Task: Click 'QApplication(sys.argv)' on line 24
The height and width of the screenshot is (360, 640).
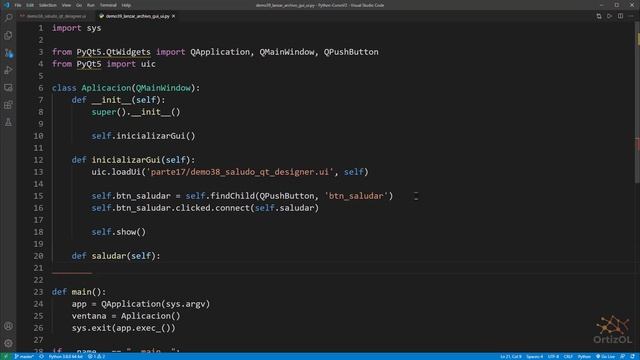Action: (156, 304)
